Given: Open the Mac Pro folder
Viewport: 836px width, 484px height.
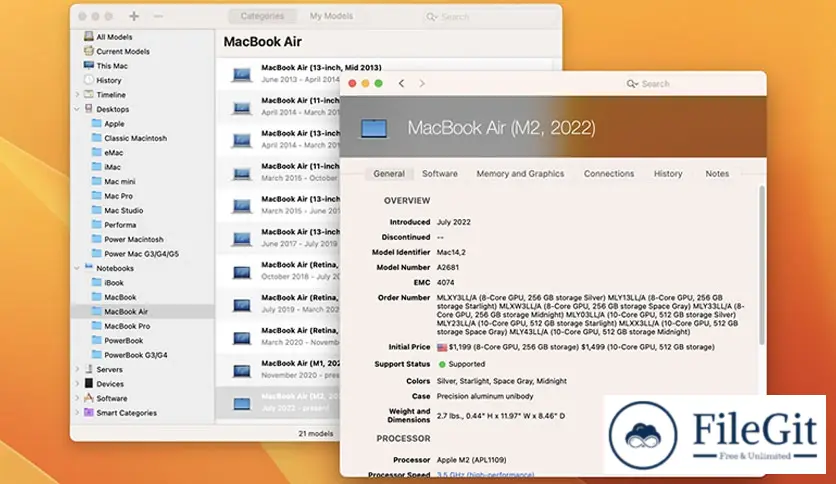Looking at the screenshot, I should tap(112, 195).
